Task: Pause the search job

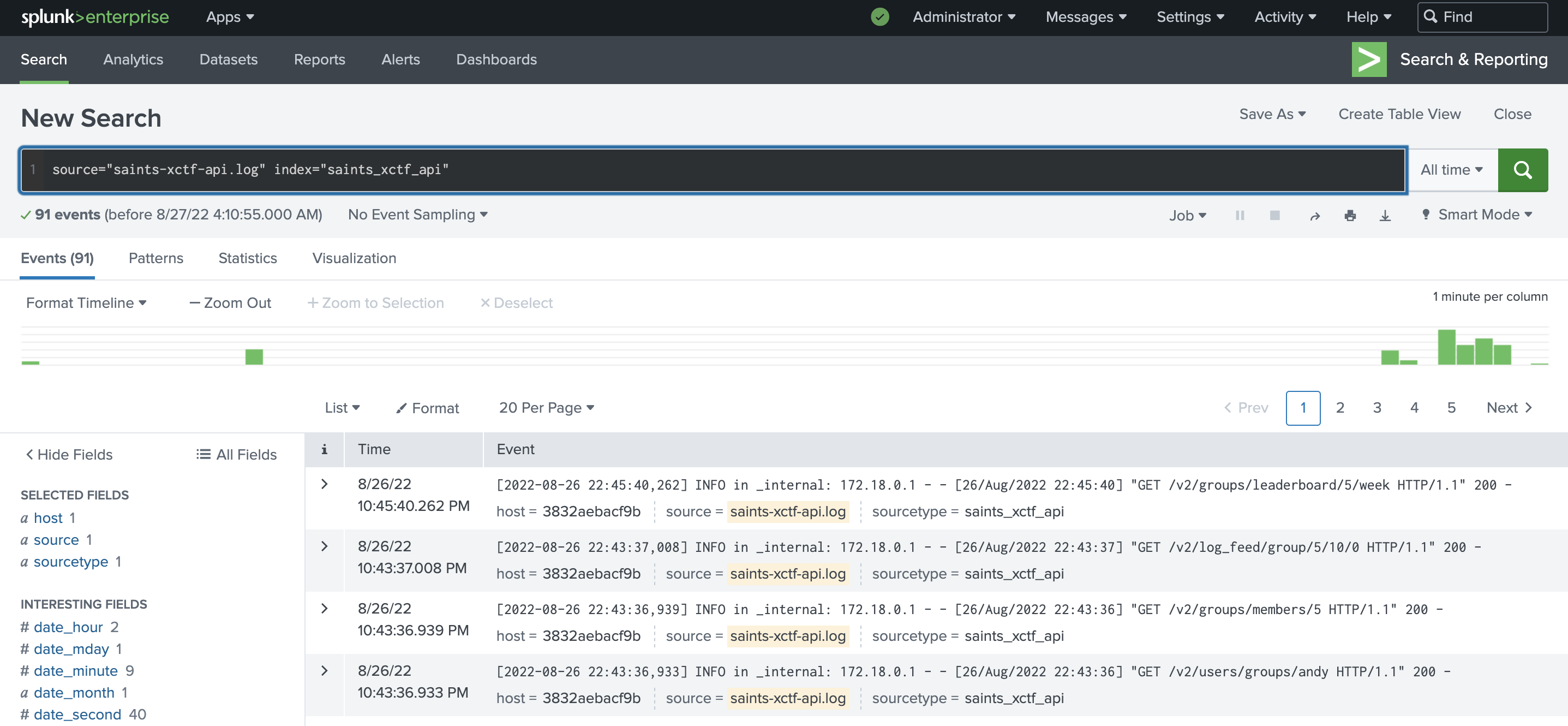Action: (x=1240, y=215)
